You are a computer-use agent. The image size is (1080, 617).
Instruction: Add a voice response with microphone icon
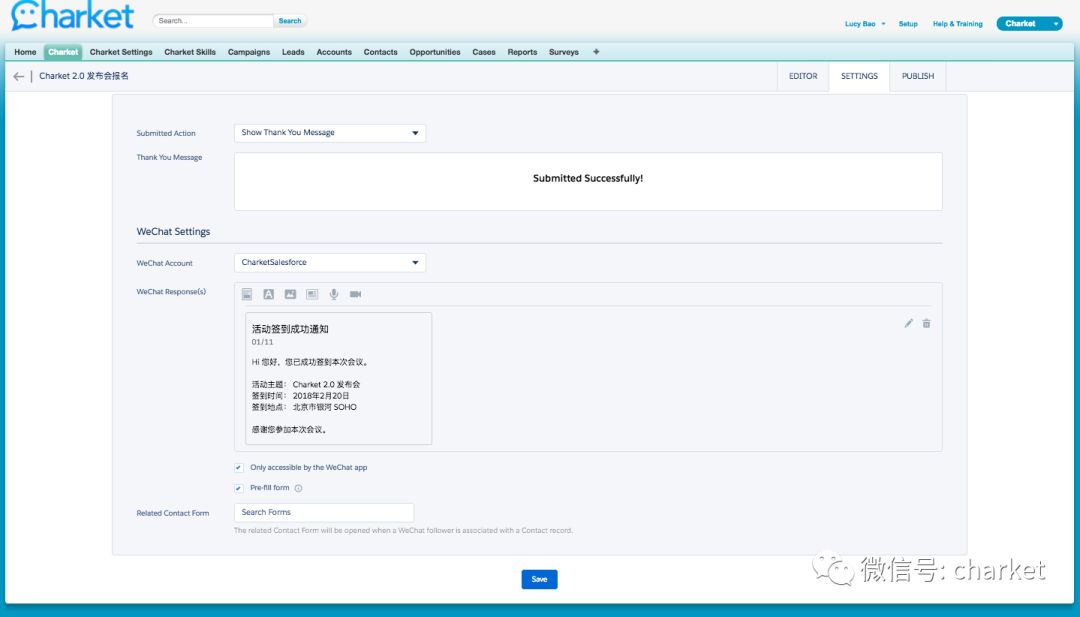pyautogui.click(x=334, y=294)
